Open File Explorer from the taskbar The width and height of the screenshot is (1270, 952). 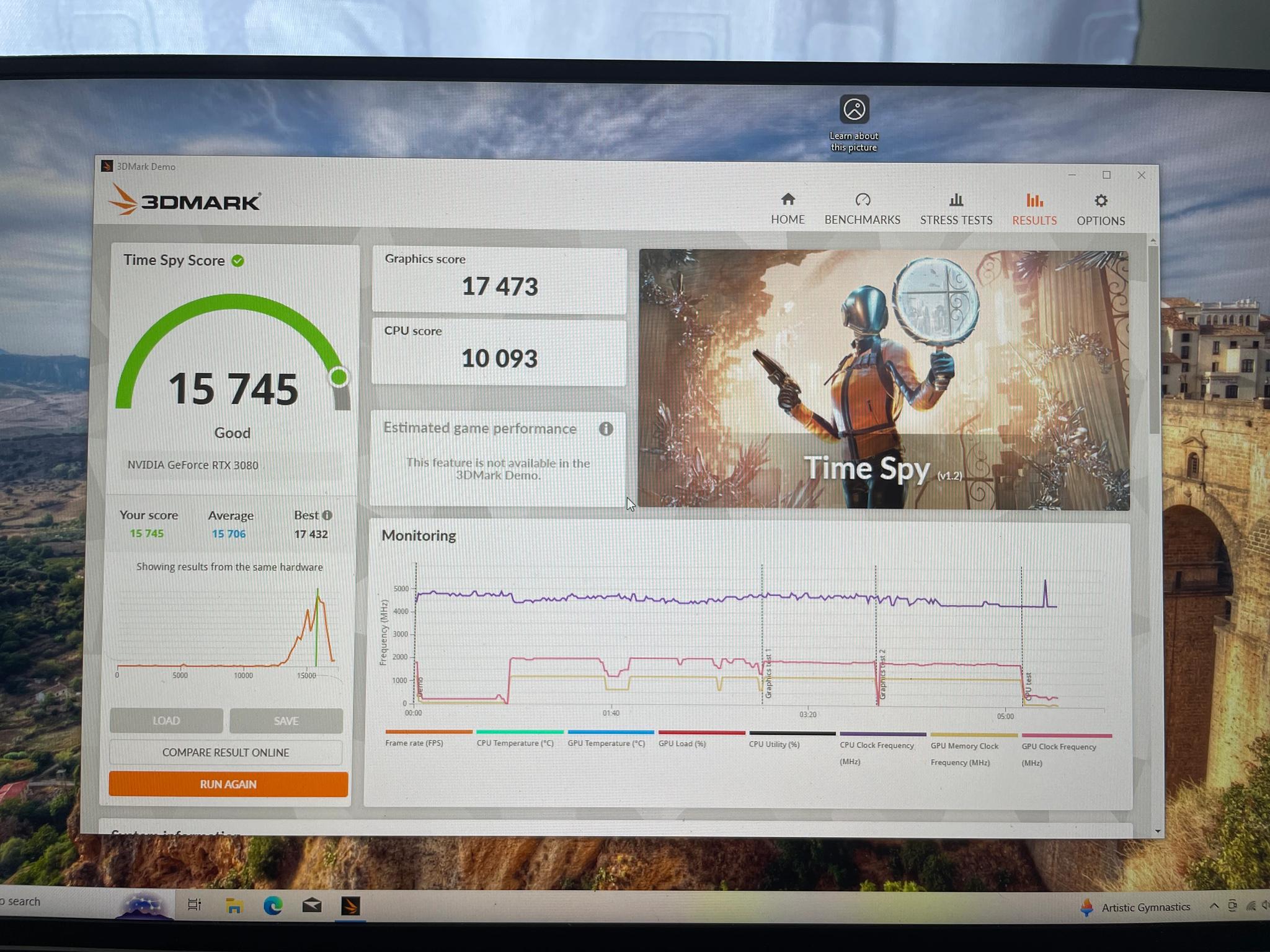click(233, 906)
